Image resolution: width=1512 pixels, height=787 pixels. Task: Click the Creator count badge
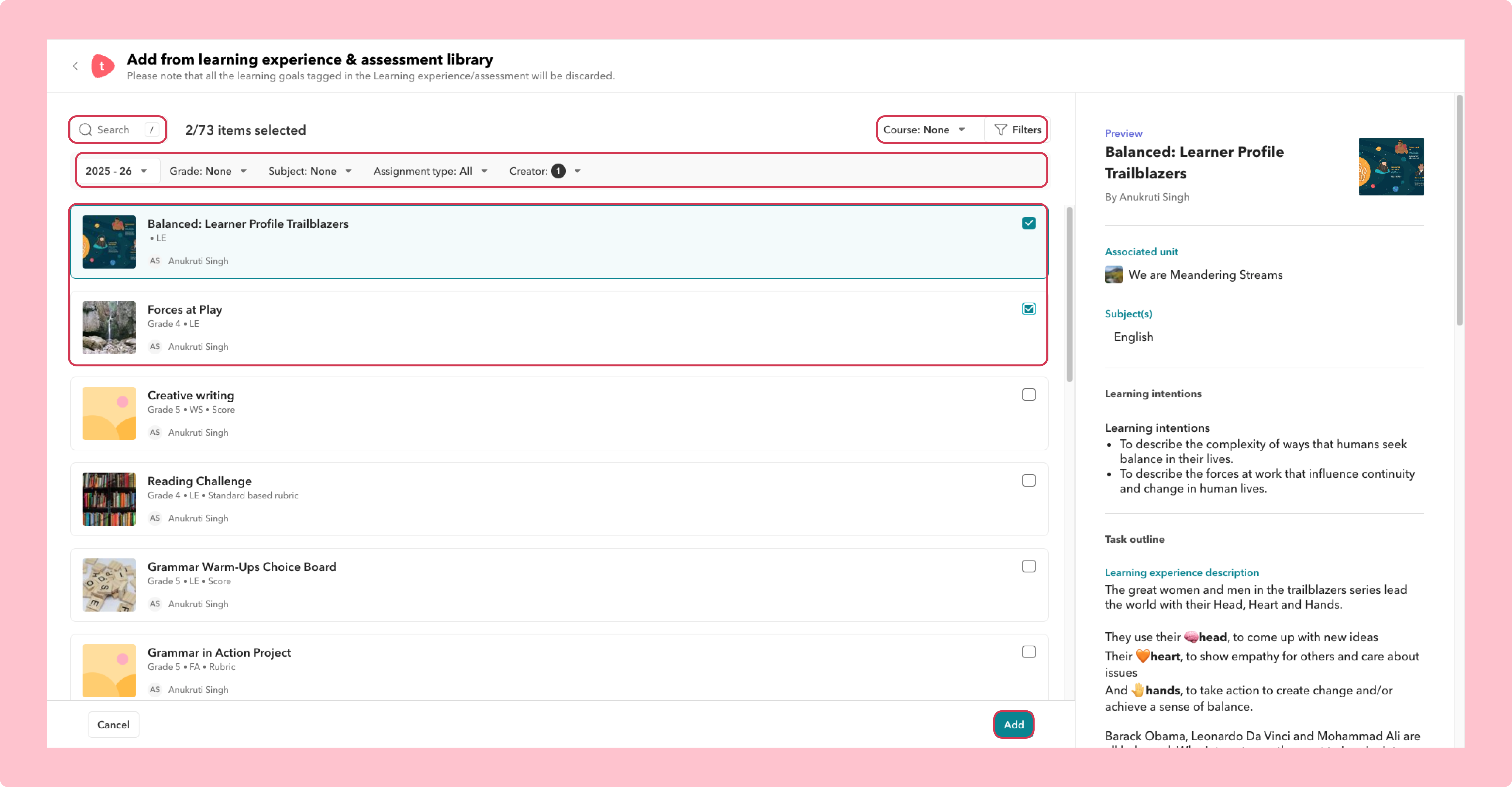click(558, 171)
